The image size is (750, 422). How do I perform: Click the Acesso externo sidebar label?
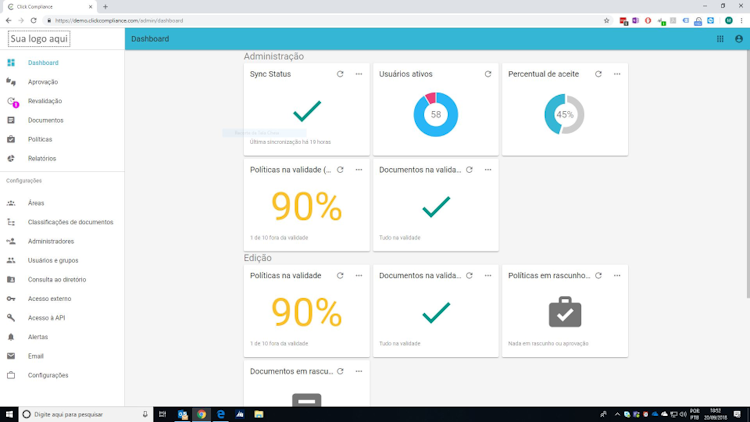[x=49, y=299]
